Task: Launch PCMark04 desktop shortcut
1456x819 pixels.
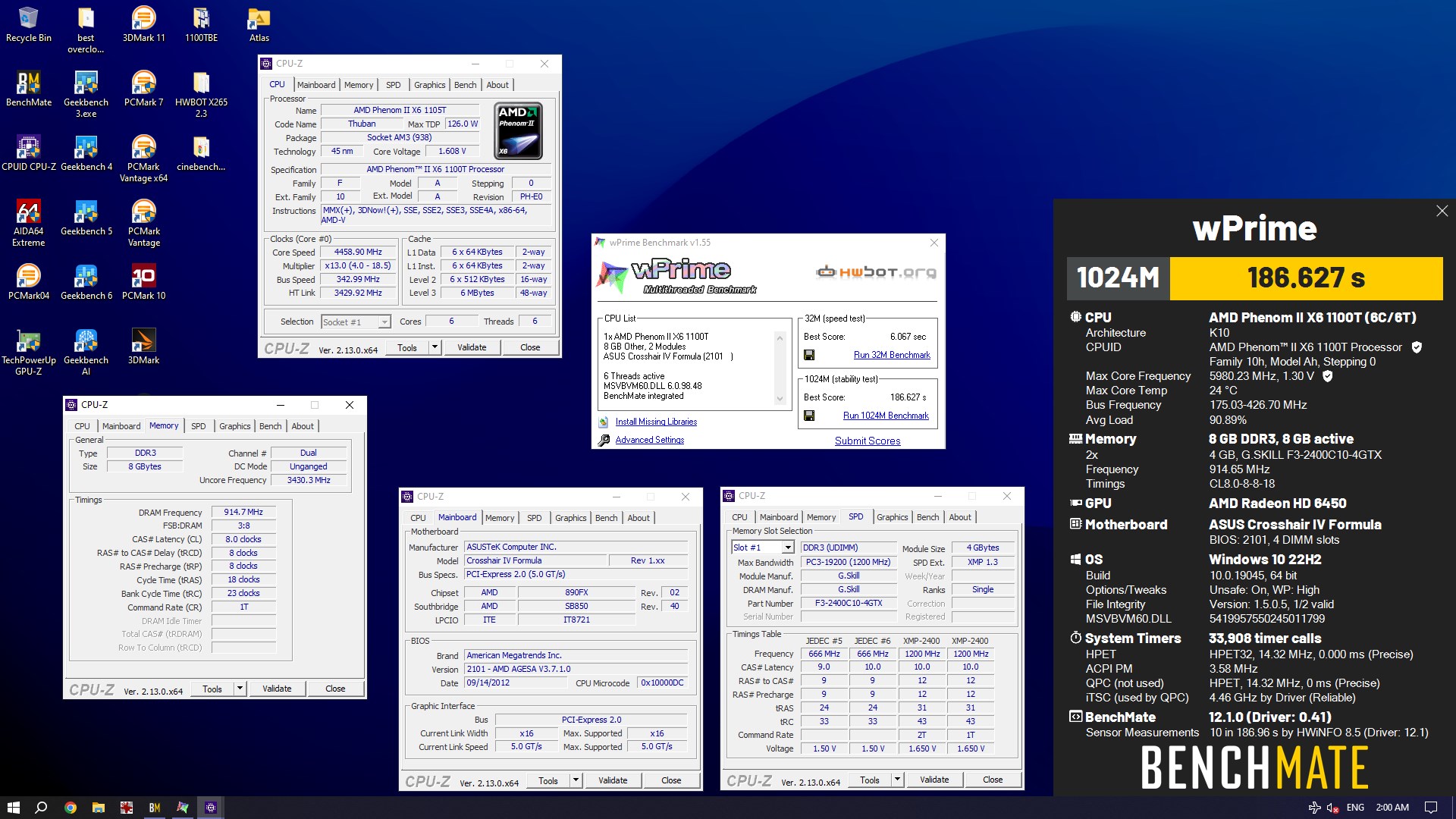Action: click(x=28, y=282)
